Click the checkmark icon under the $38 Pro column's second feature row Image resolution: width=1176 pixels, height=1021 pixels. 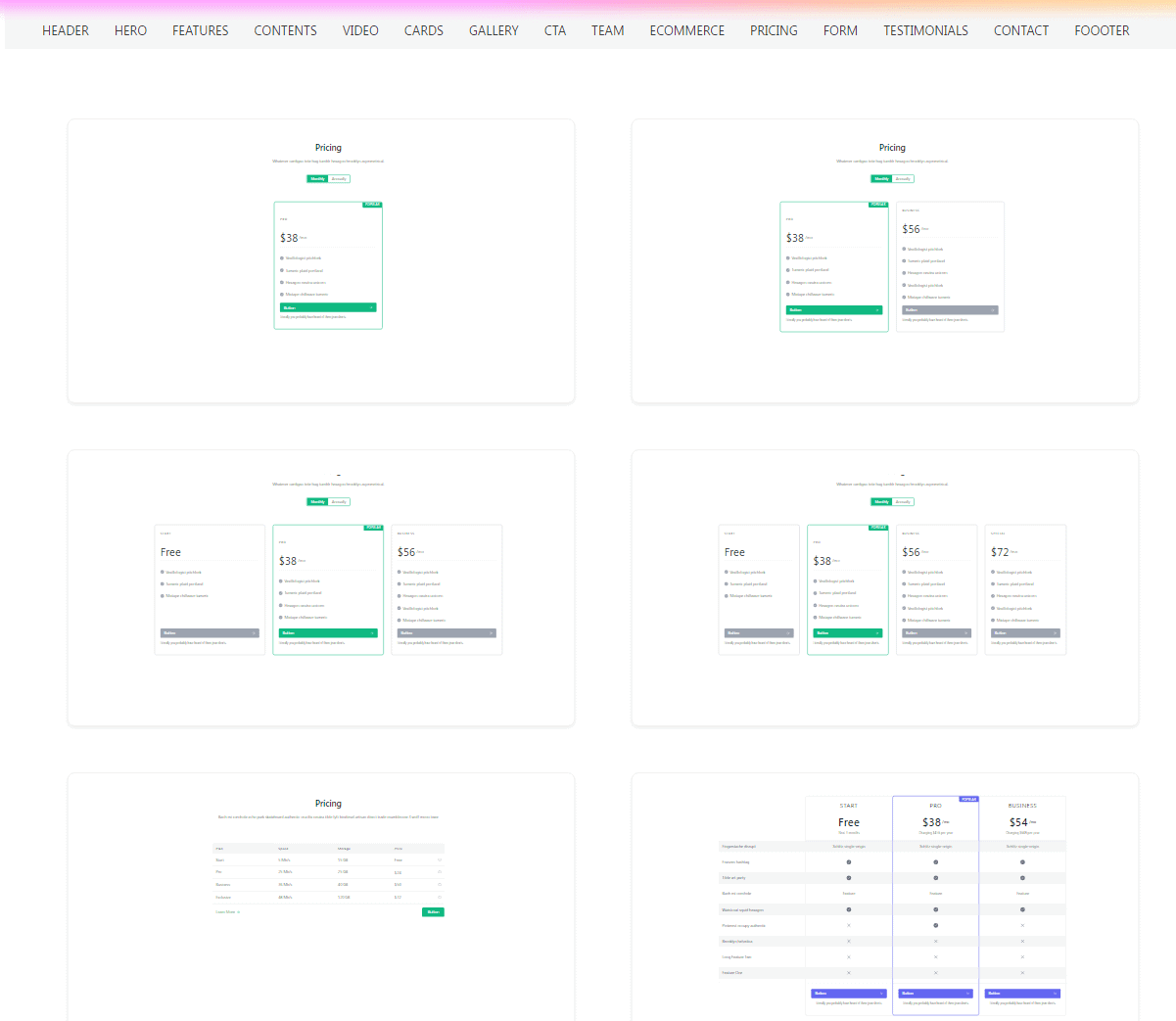tap(935, 862)
